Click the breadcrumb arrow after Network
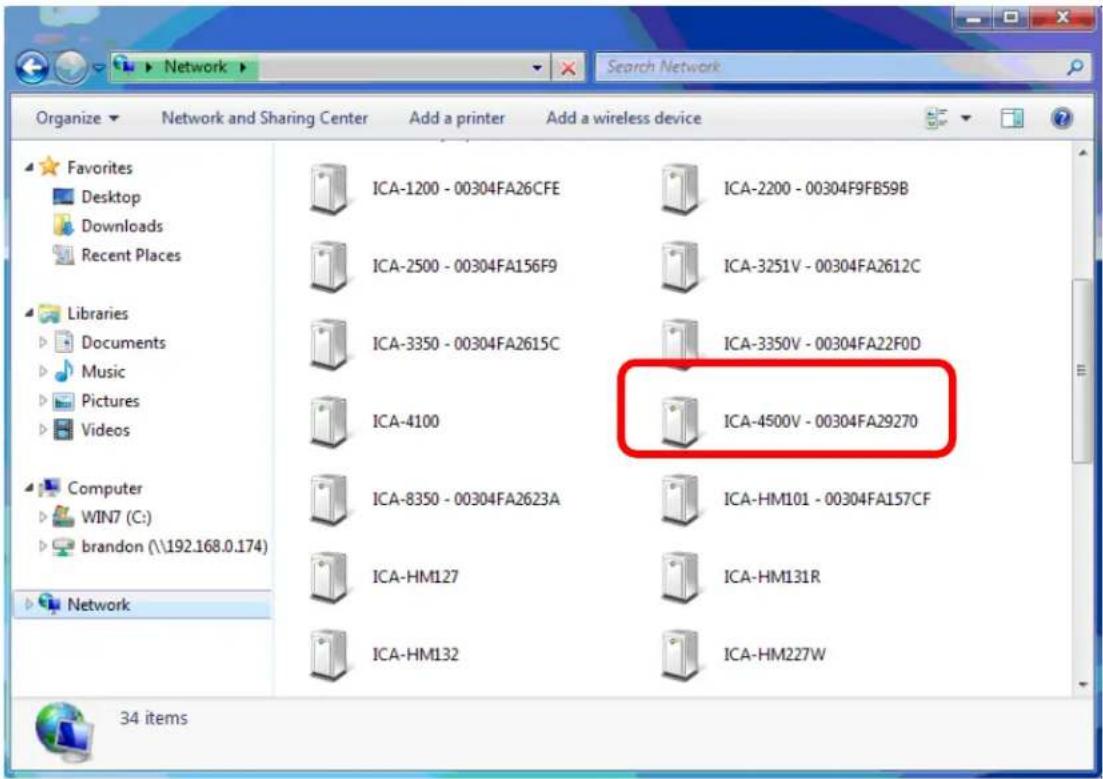This screenshot has width=1103, height=779. 243,68
